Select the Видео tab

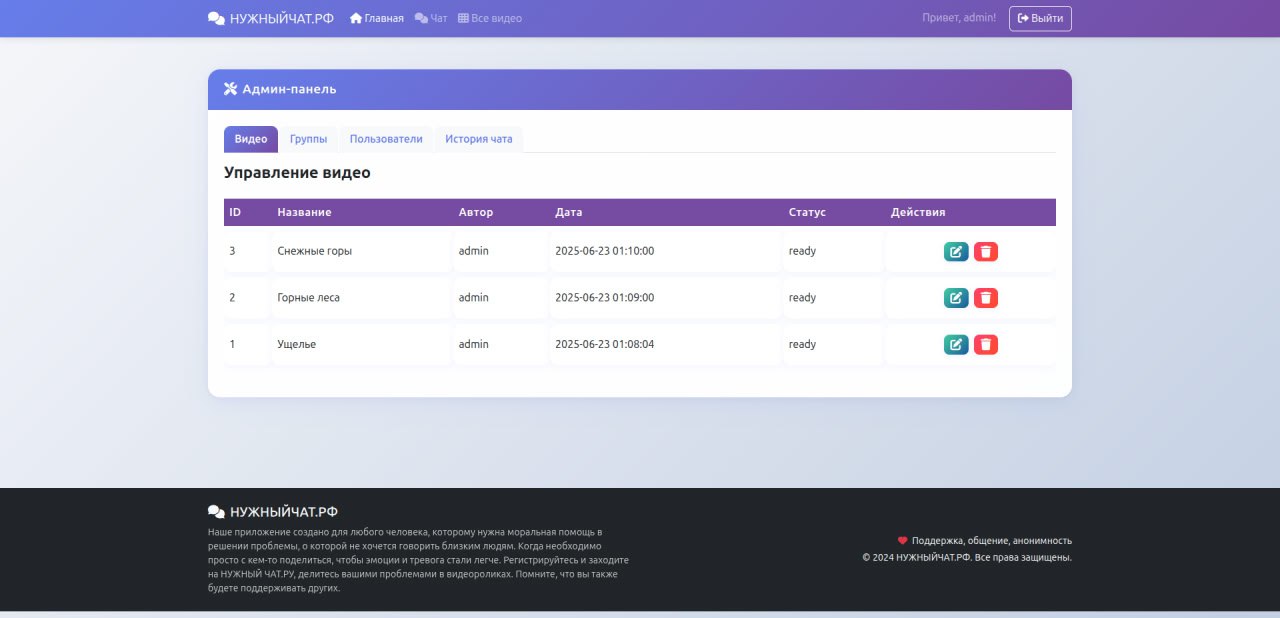(x=251, y=139)
